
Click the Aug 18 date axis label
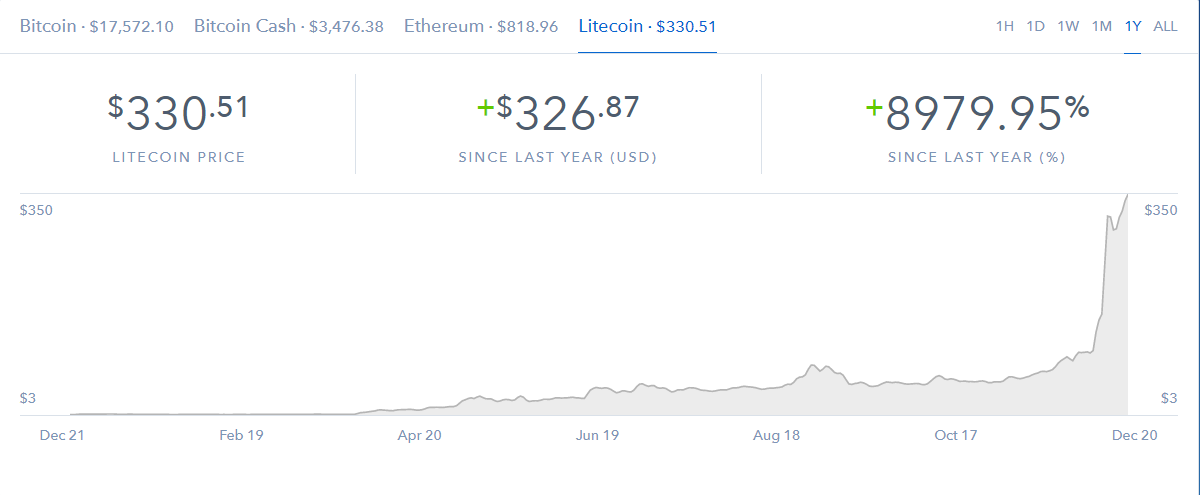coord(777,435)
